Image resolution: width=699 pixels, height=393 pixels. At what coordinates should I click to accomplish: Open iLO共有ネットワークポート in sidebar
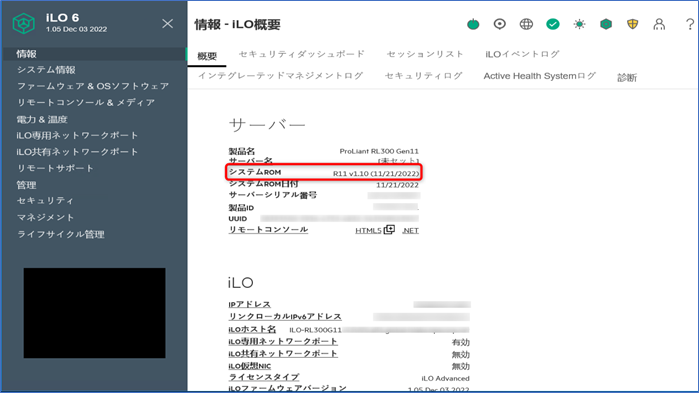coord(77,152)
